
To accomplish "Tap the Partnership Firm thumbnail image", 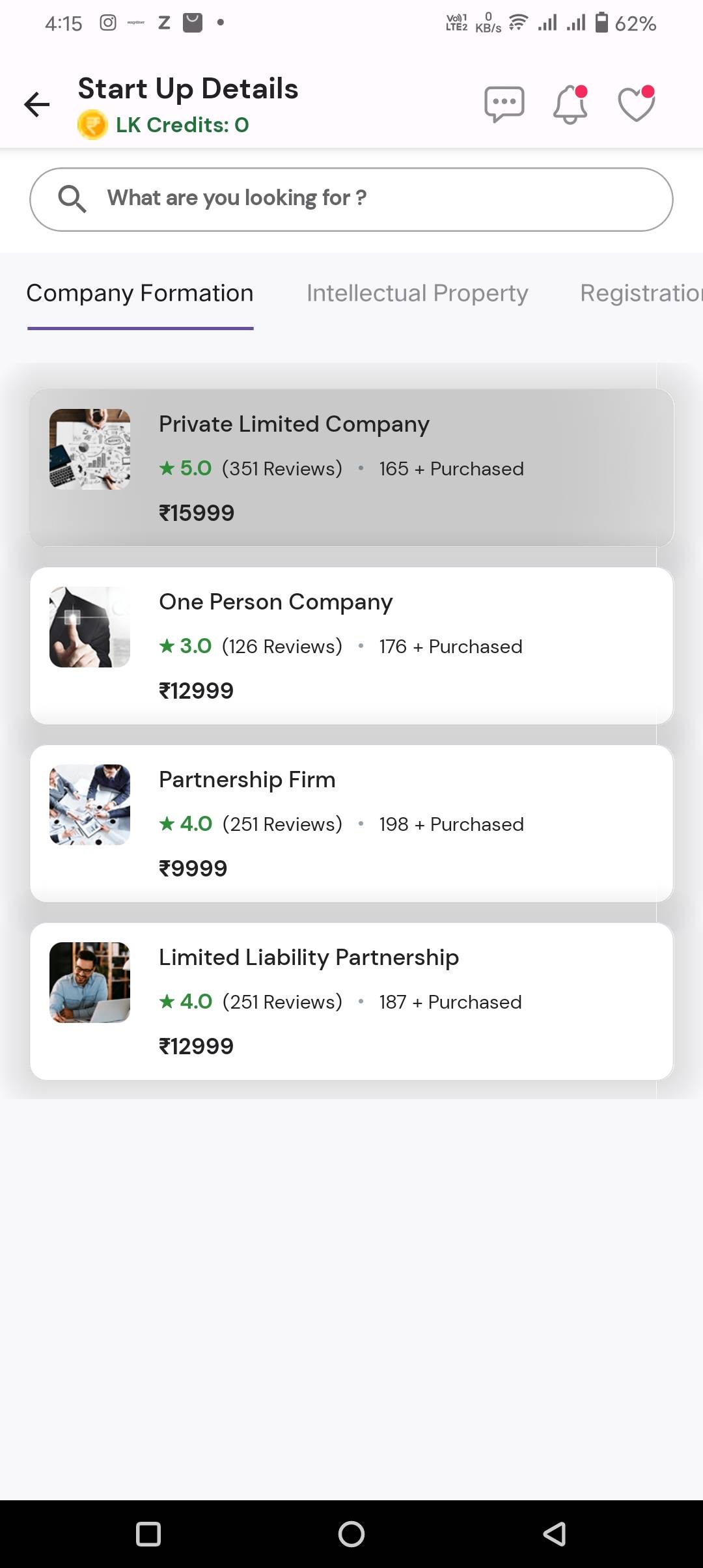I will coord(90,805).
